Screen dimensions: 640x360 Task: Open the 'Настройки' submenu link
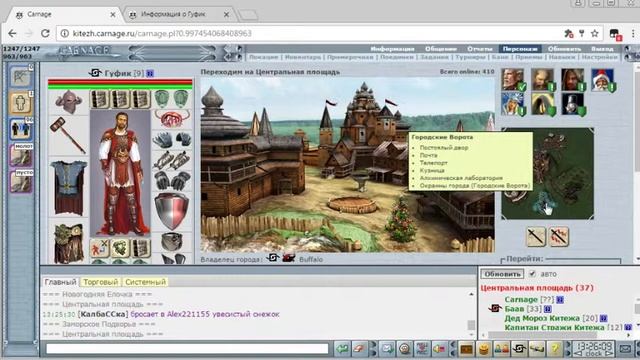point(600,58)
